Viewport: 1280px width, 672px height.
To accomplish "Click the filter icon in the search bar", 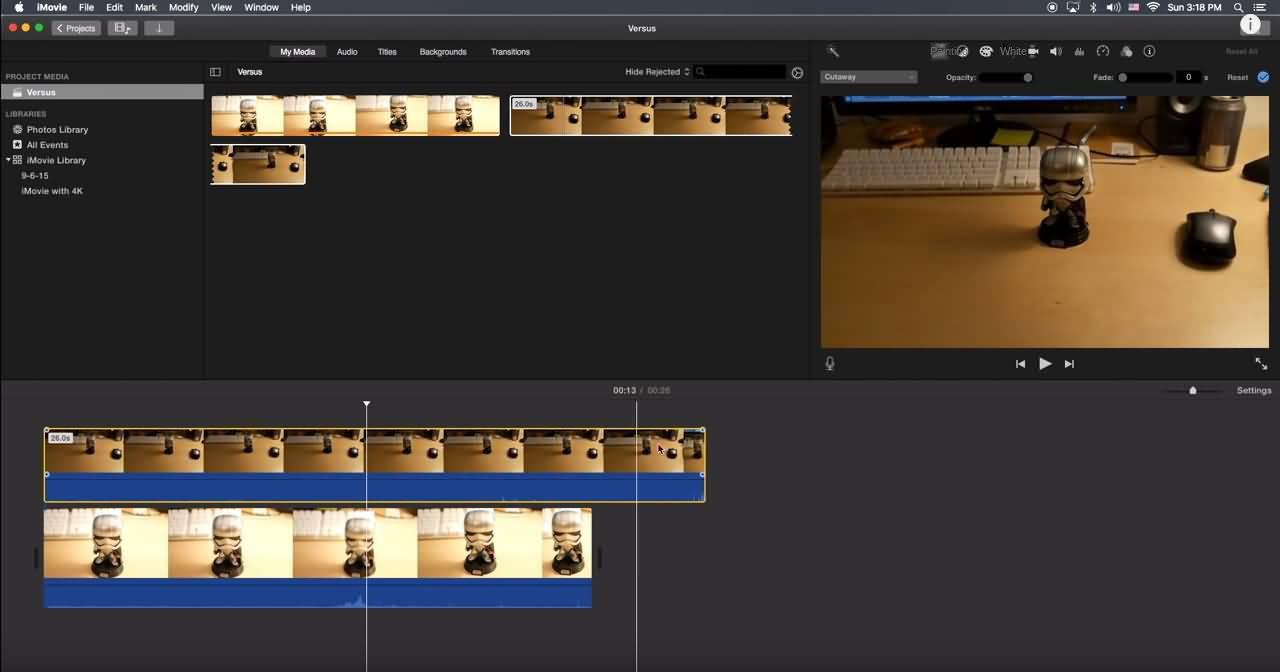I will point(796,72).
